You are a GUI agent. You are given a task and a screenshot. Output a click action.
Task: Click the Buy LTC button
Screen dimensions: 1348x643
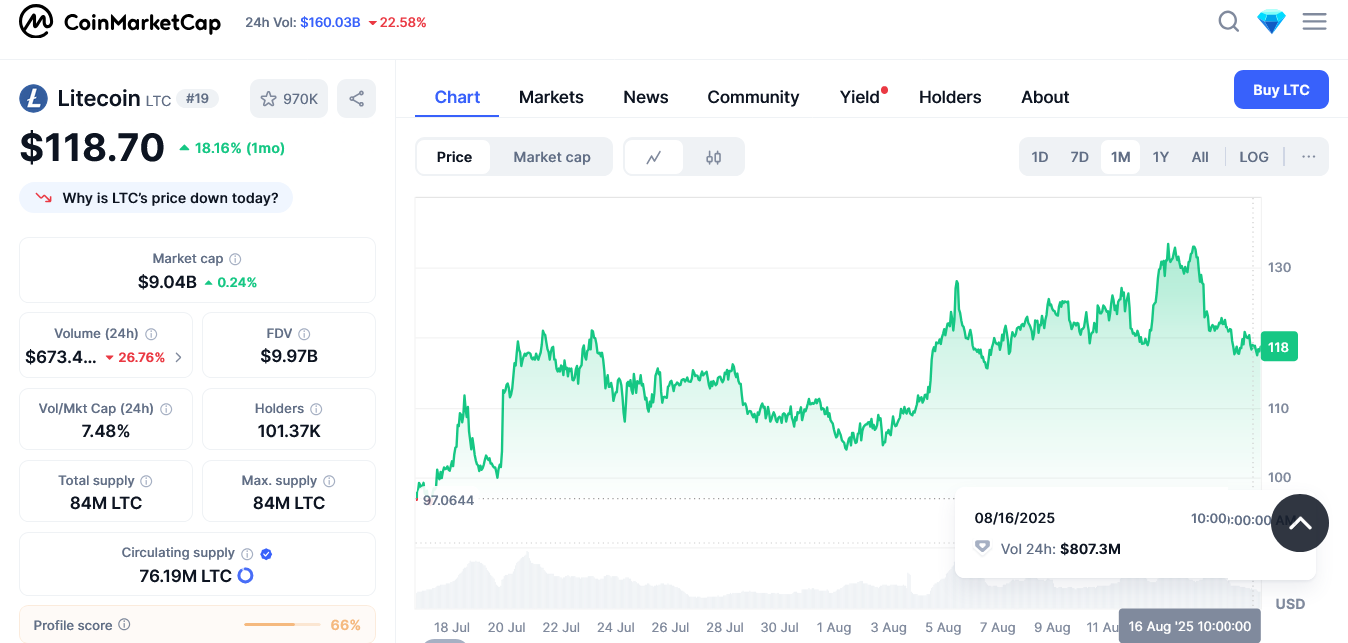[1281, 90]
